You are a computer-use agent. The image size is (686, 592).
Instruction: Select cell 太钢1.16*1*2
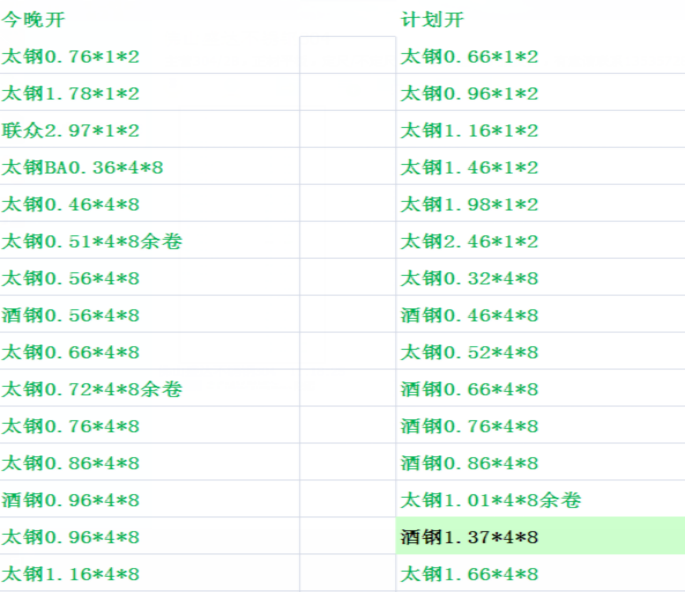click(x=541, y=130)
